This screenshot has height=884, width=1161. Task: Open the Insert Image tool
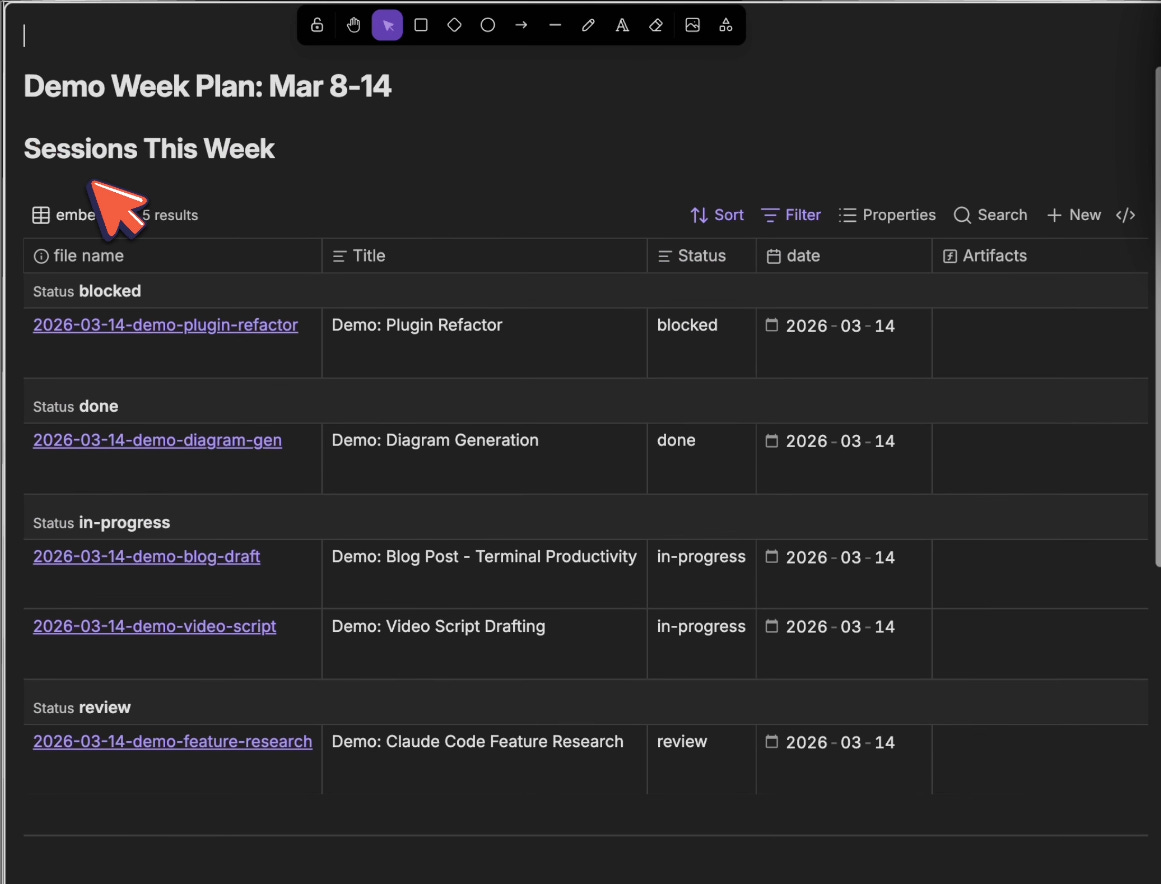693,24
